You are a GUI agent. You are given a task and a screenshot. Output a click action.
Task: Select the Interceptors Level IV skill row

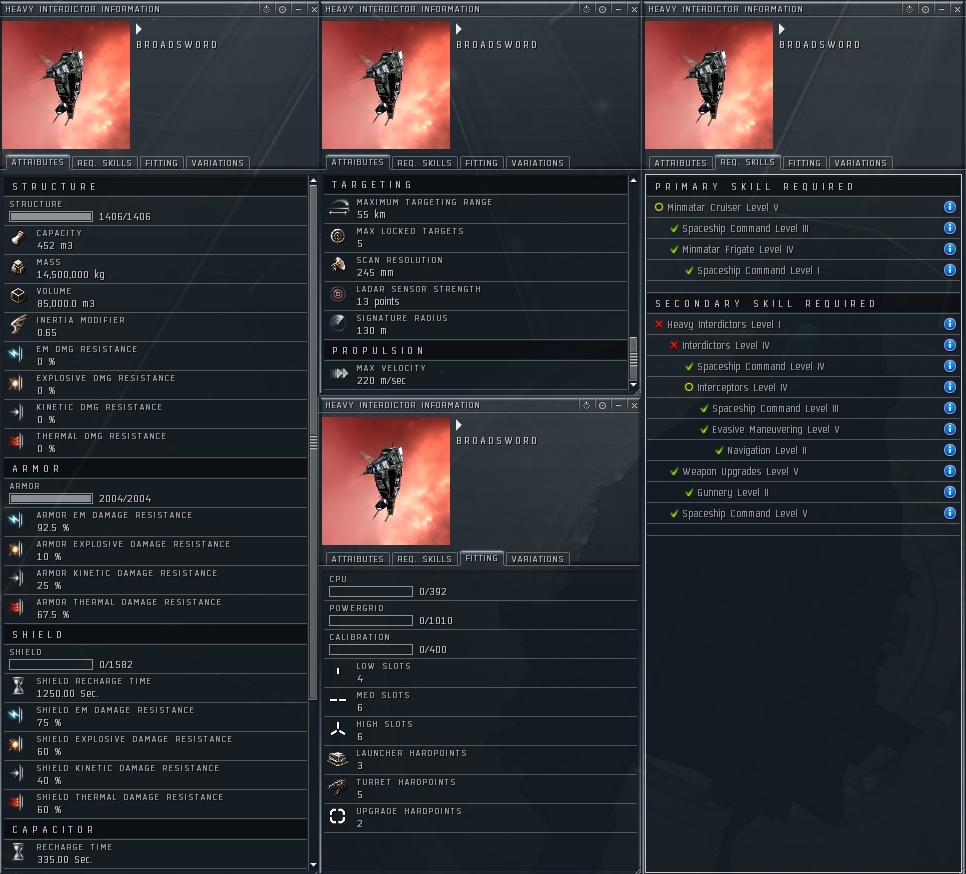pos(804,387)
